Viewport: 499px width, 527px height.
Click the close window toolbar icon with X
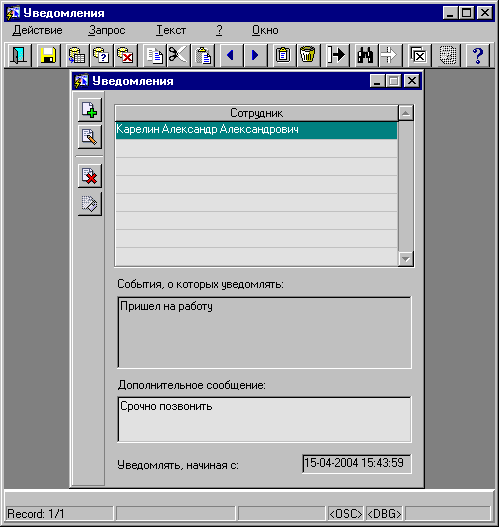419,55
